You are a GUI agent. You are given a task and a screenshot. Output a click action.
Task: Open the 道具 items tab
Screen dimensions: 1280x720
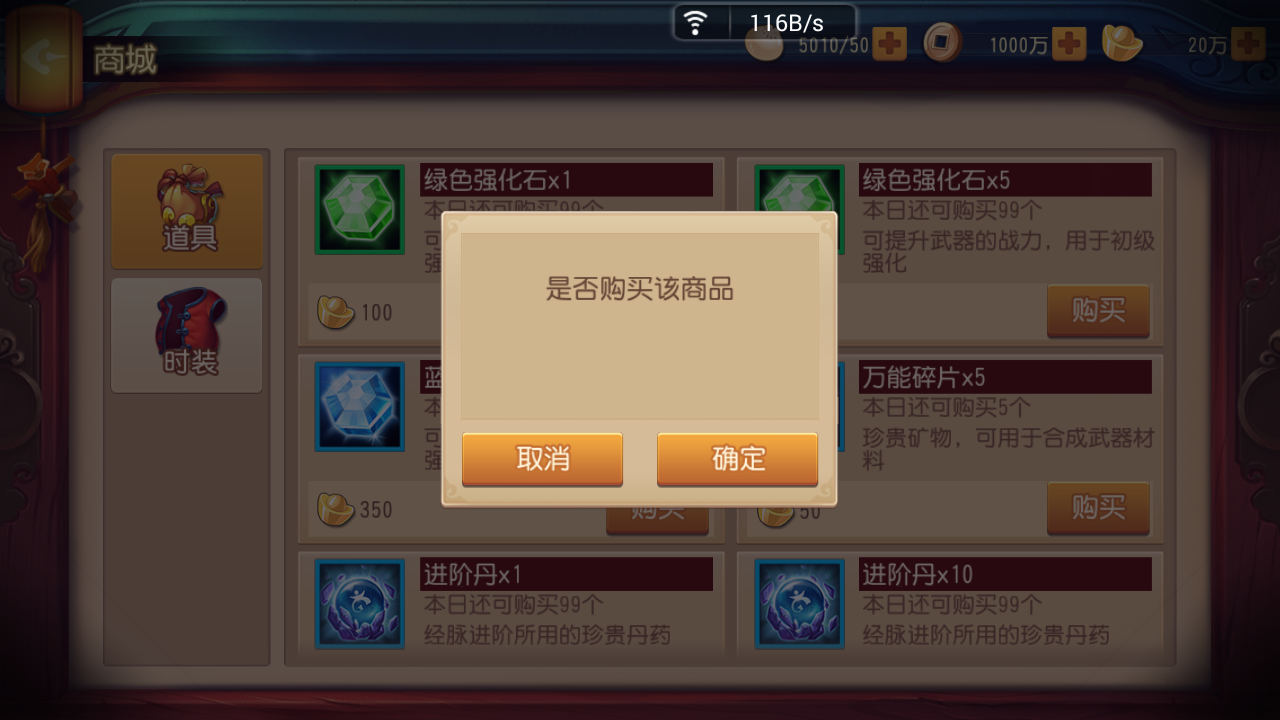click(x=188, y=211)
